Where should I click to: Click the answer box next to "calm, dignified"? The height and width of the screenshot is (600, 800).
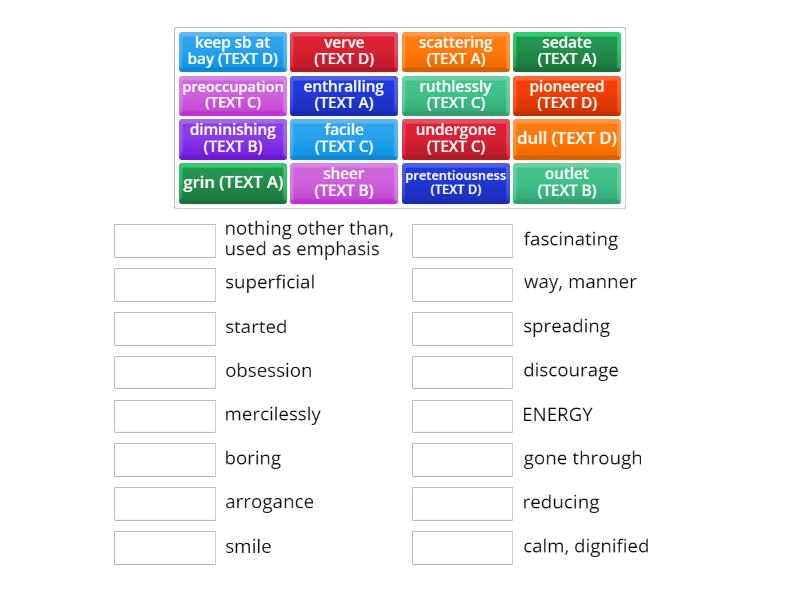pyautogui.click(x=463, y=547)
